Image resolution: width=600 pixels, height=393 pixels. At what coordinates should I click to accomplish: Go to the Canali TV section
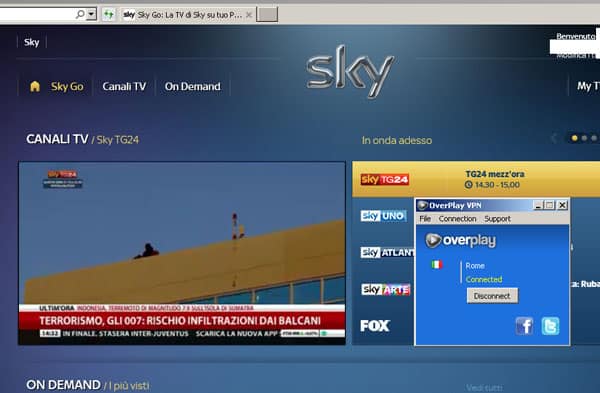[124, 86]
